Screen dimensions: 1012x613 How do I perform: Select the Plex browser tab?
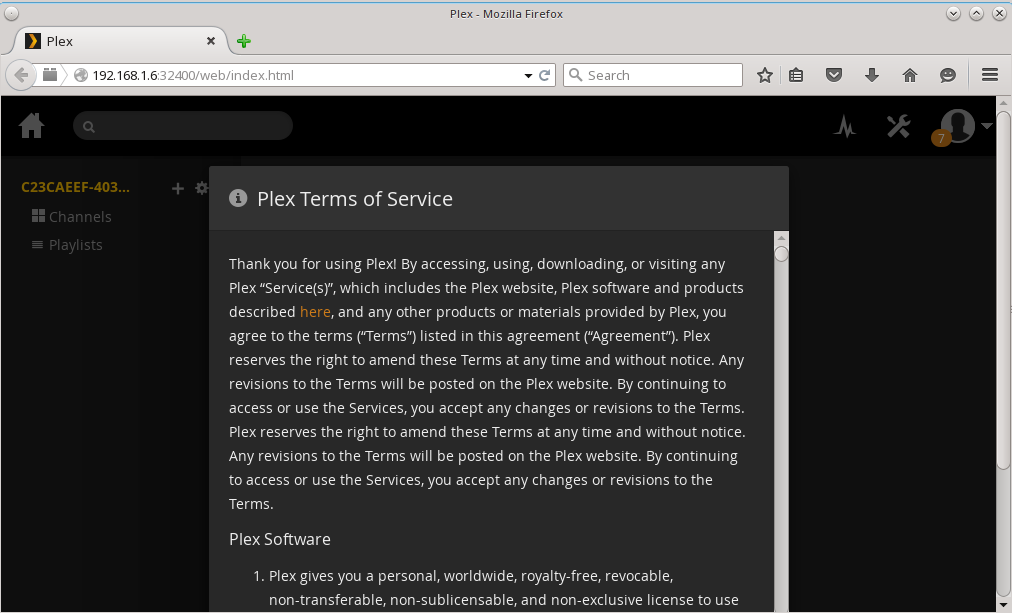tap(121, 41)
